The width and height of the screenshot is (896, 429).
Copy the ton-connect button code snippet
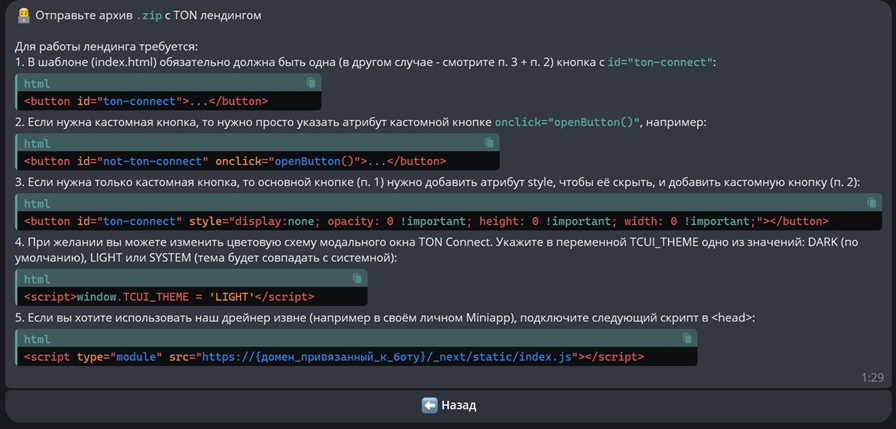pos(311,83)
